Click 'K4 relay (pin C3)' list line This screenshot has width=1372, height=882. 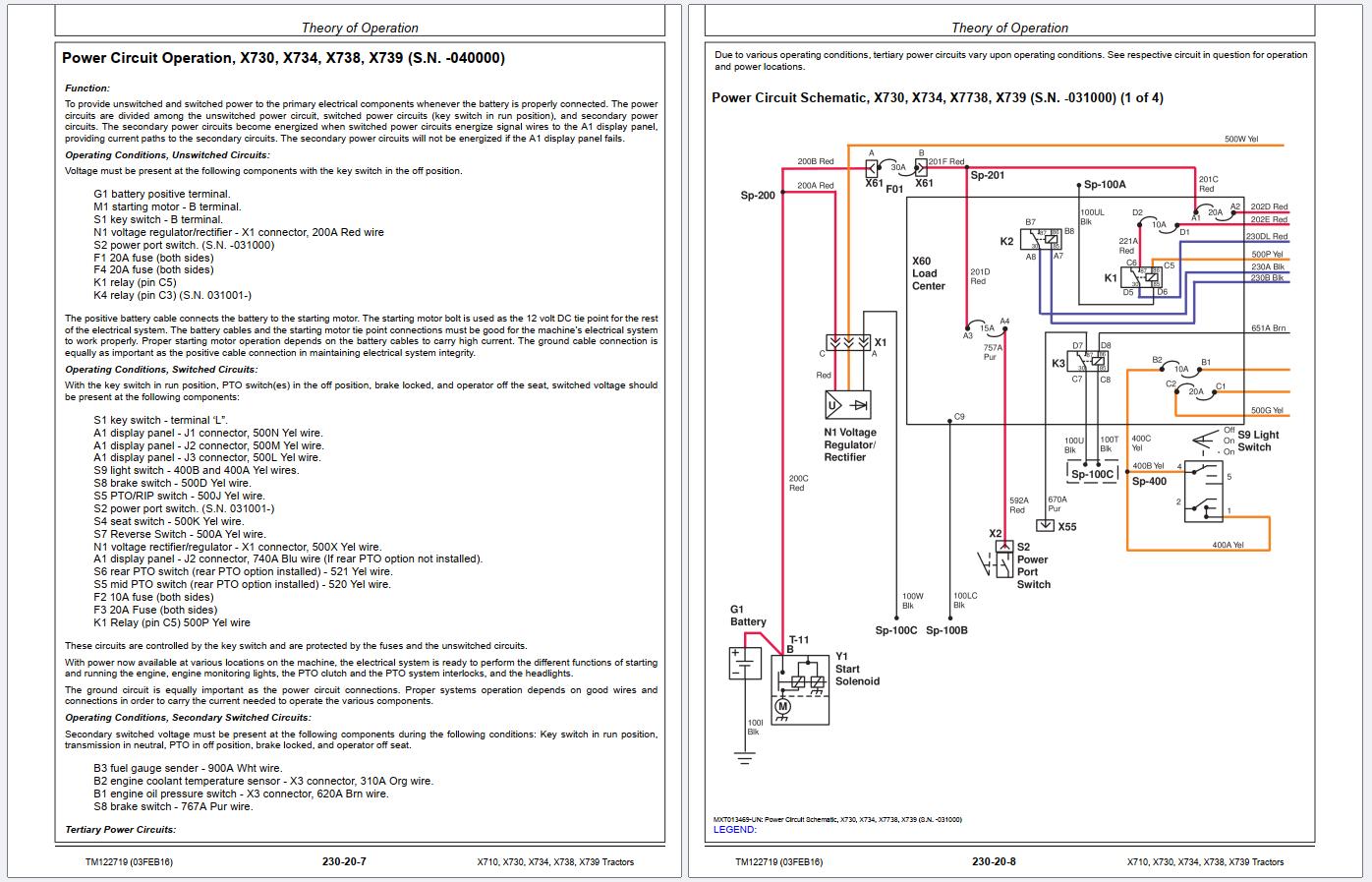pos(173,296)
